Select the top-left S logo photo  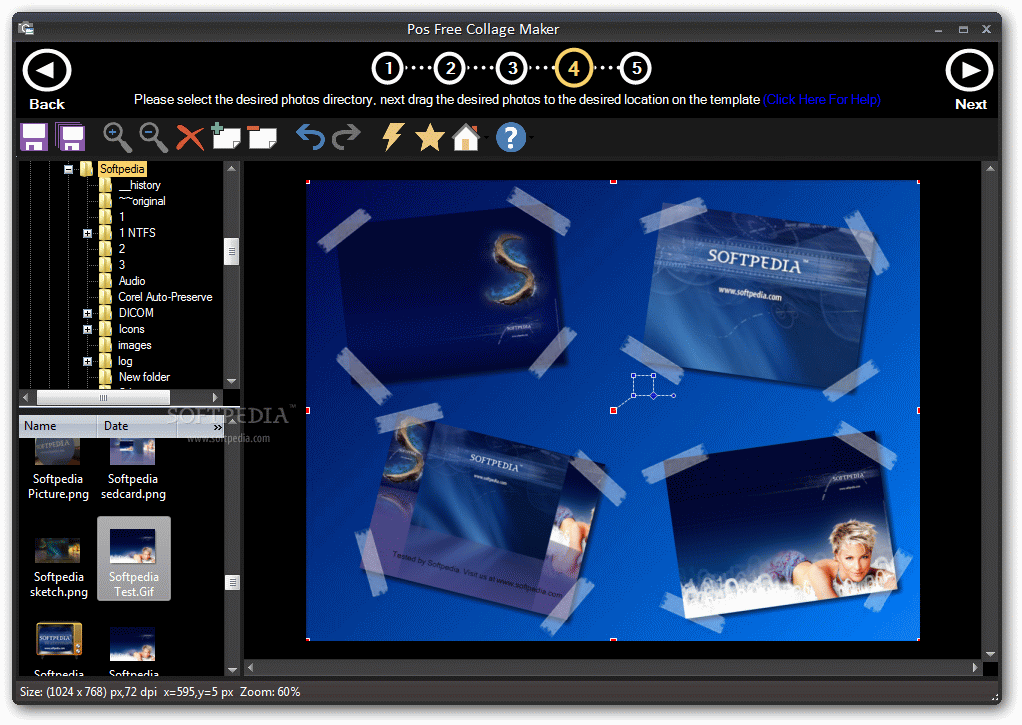[450, 293]
